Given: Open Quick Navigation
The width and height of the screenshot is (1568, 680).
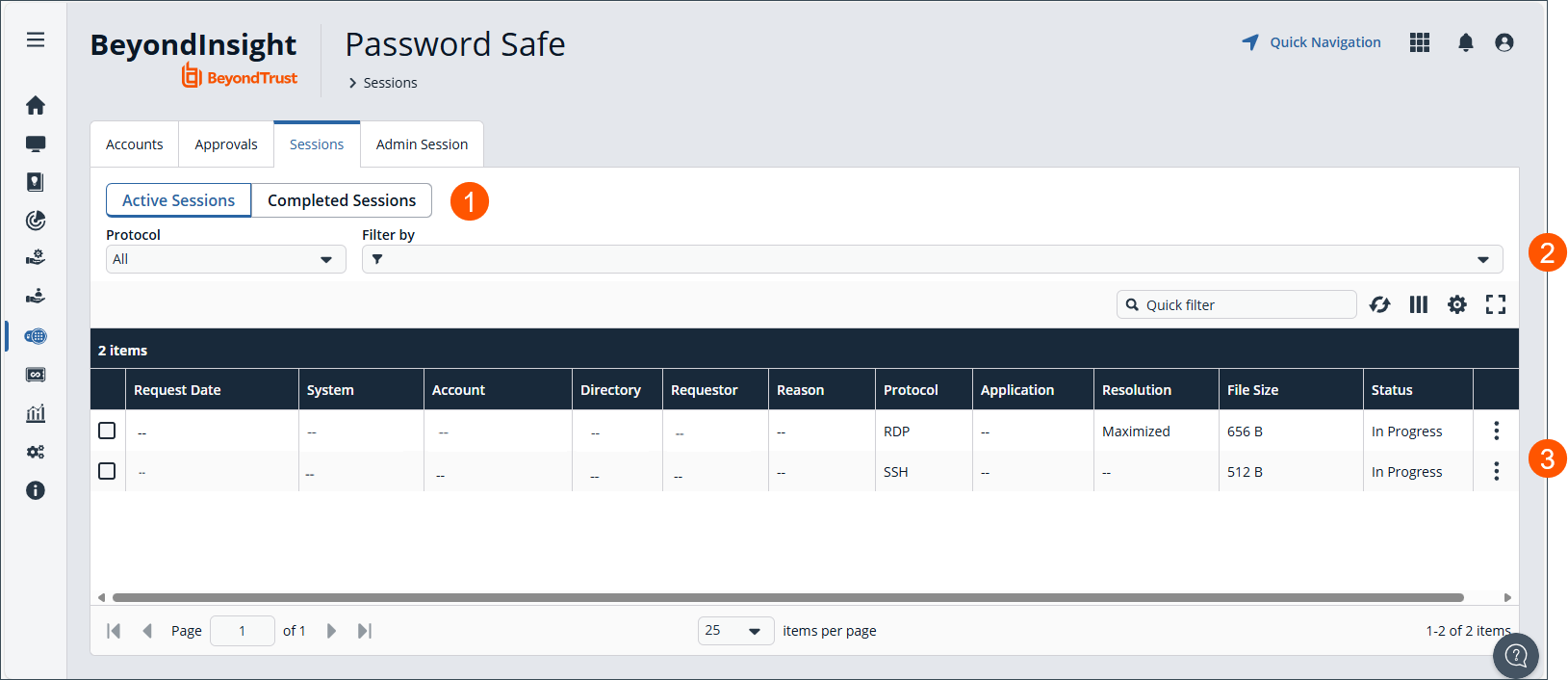Looking at the screenshot, I should [1311, 42].
